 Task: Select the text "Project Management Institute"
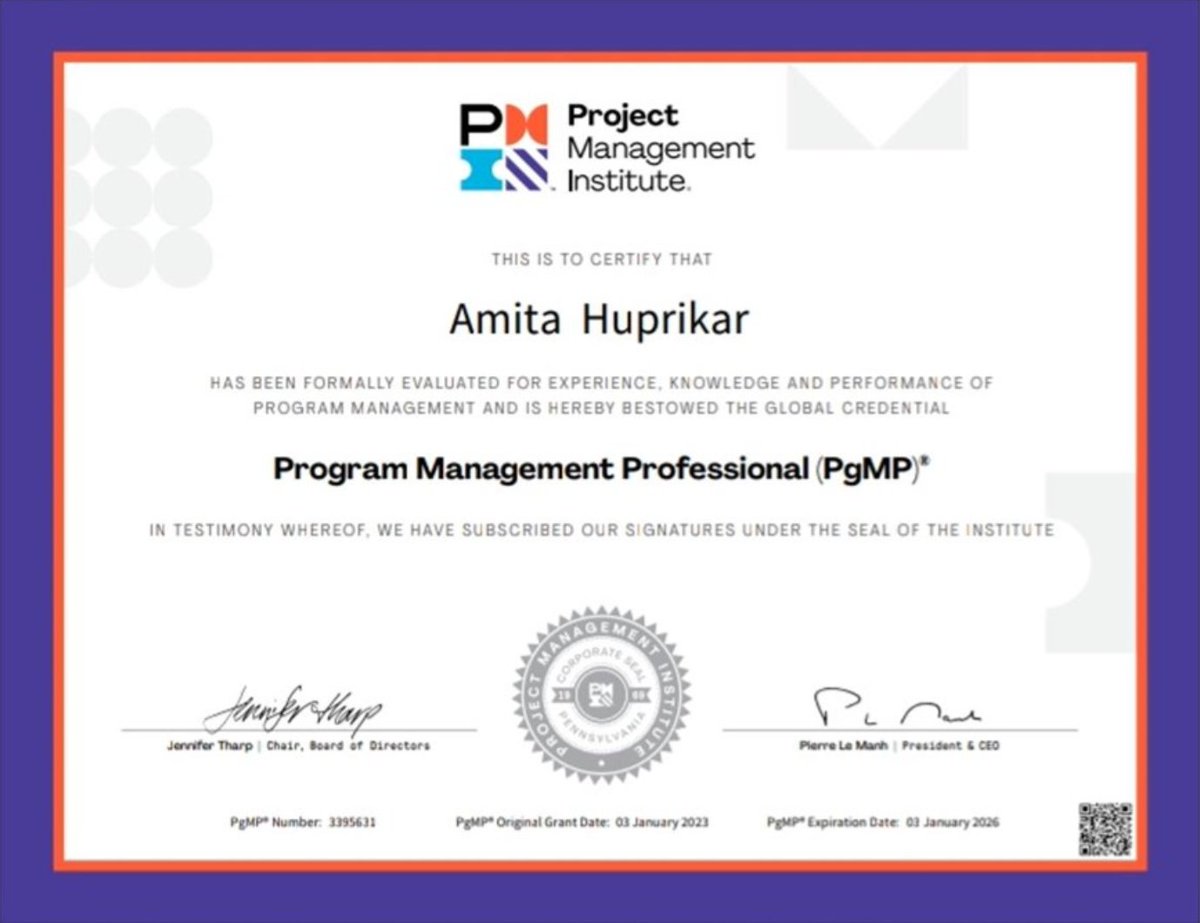coord(661,148)
